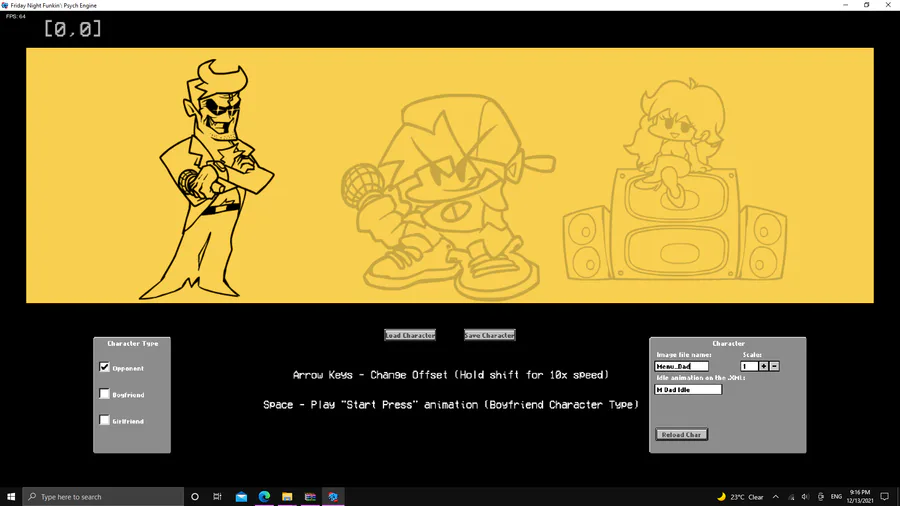This screenshot has height=506, width=900.
Task: Decrease scale with the minus stepper
Action: tap(774, 366)
